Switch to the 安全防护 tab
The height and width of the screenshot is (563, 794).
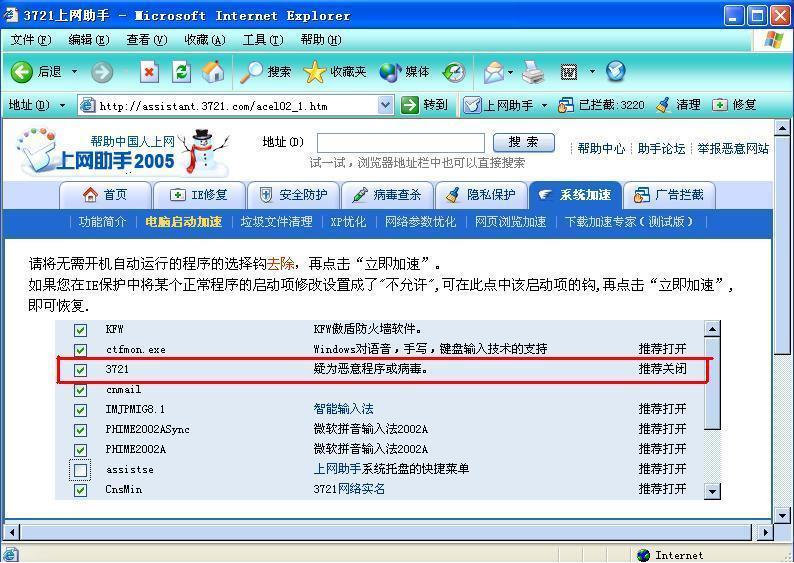click(x=294, y=195)
